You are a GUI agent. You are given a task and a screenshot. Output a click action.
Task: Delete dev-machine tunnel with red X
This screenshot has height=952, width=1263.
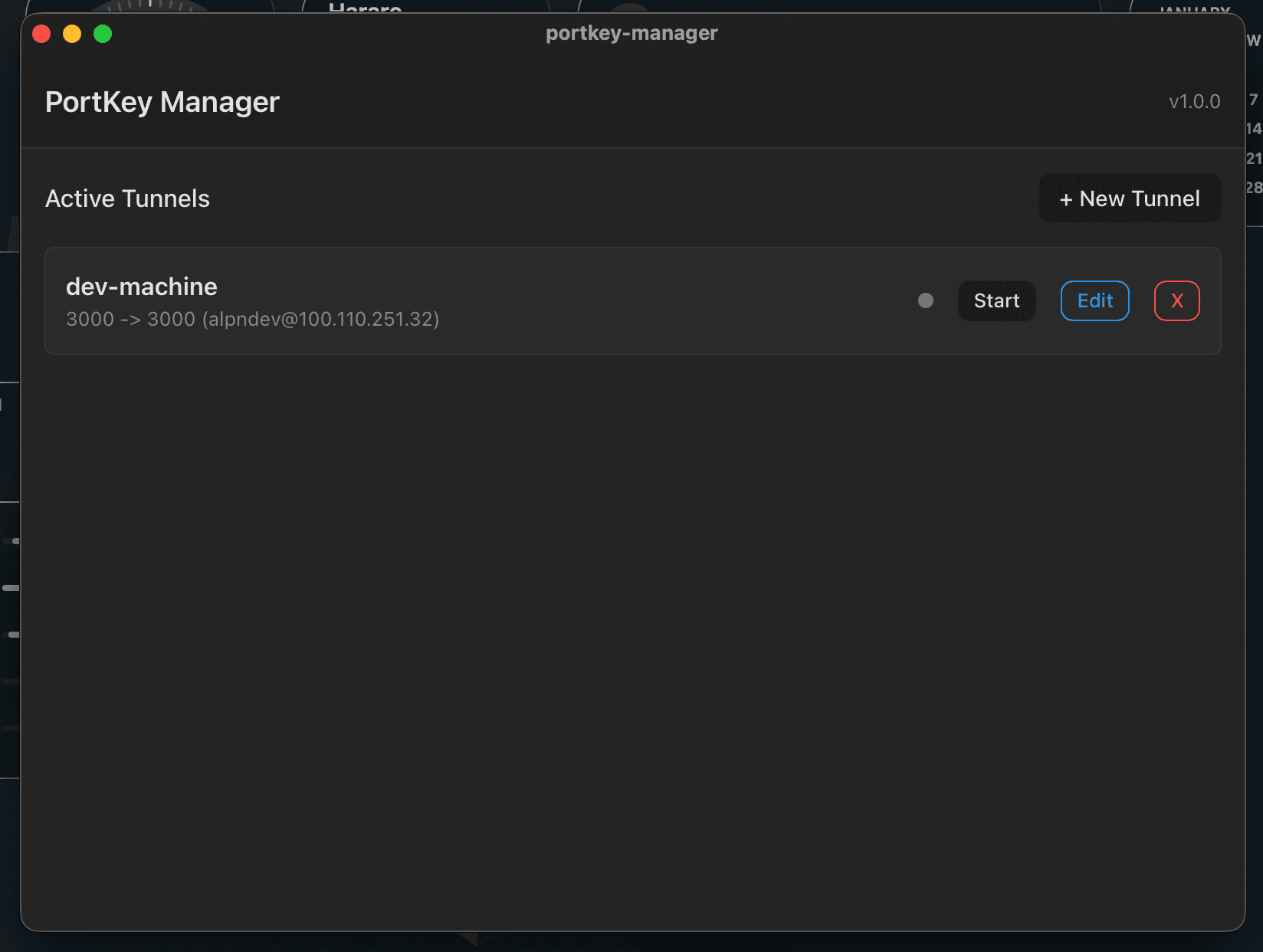coord(1176,300)
